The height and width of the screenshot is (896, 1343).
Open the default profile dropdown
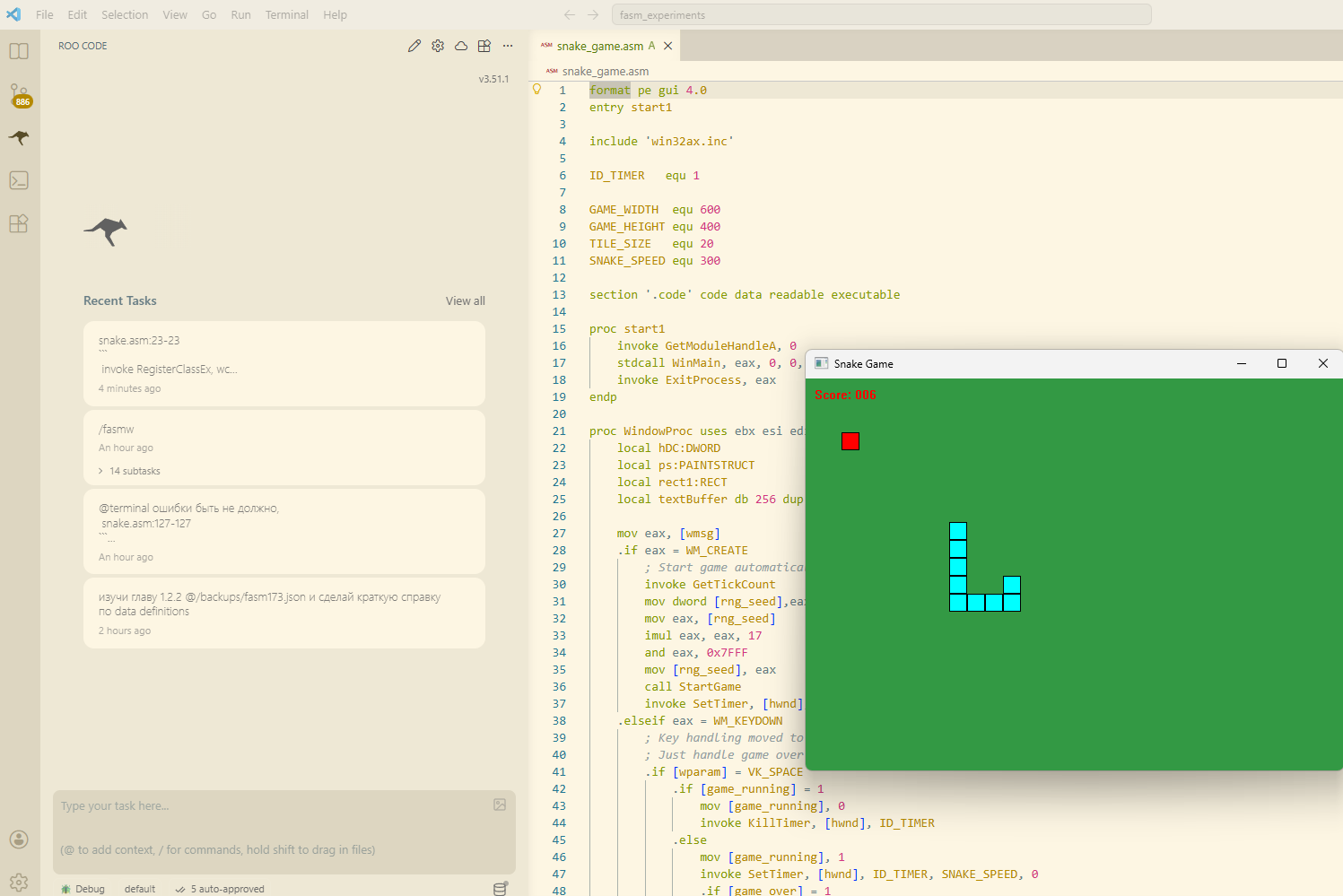(139, 888)
